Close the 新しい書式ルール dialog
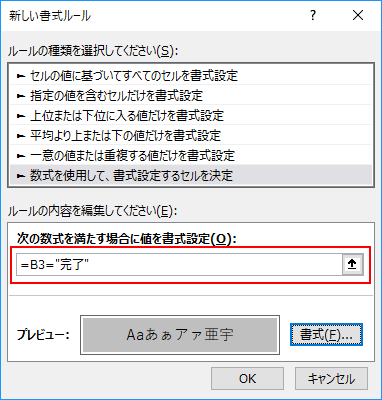382x400 pixels. tap(358, 15)
